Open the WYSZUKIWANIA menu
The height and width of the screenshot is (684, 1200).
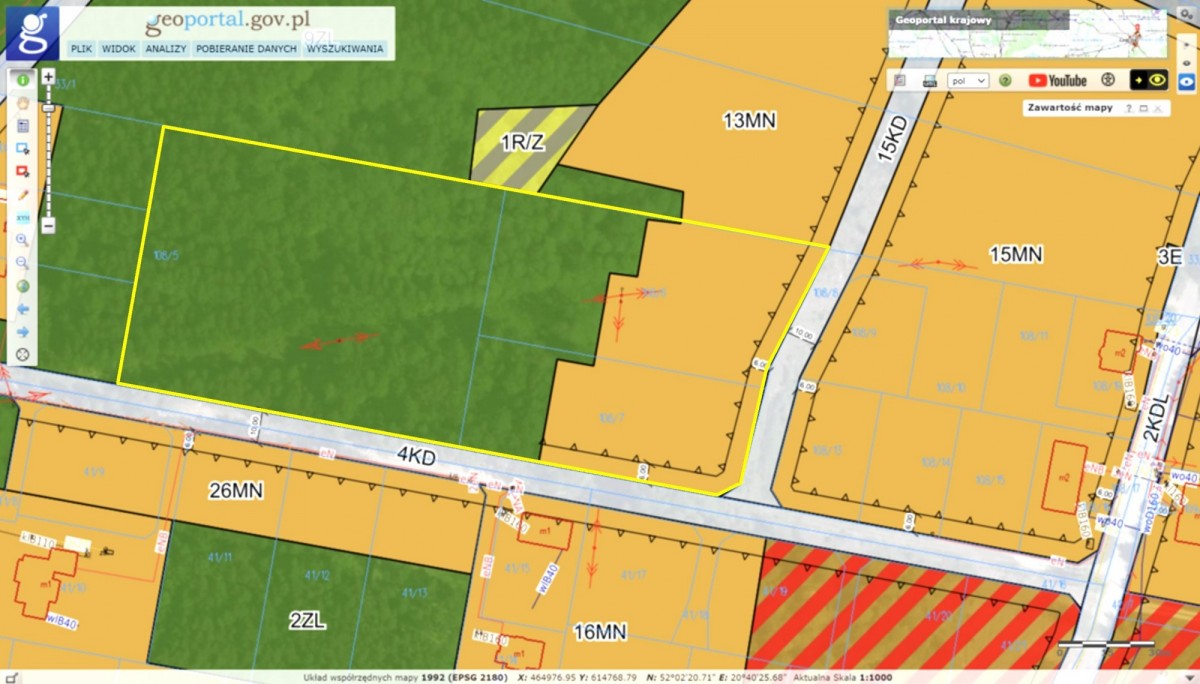(x=345, y=48)
